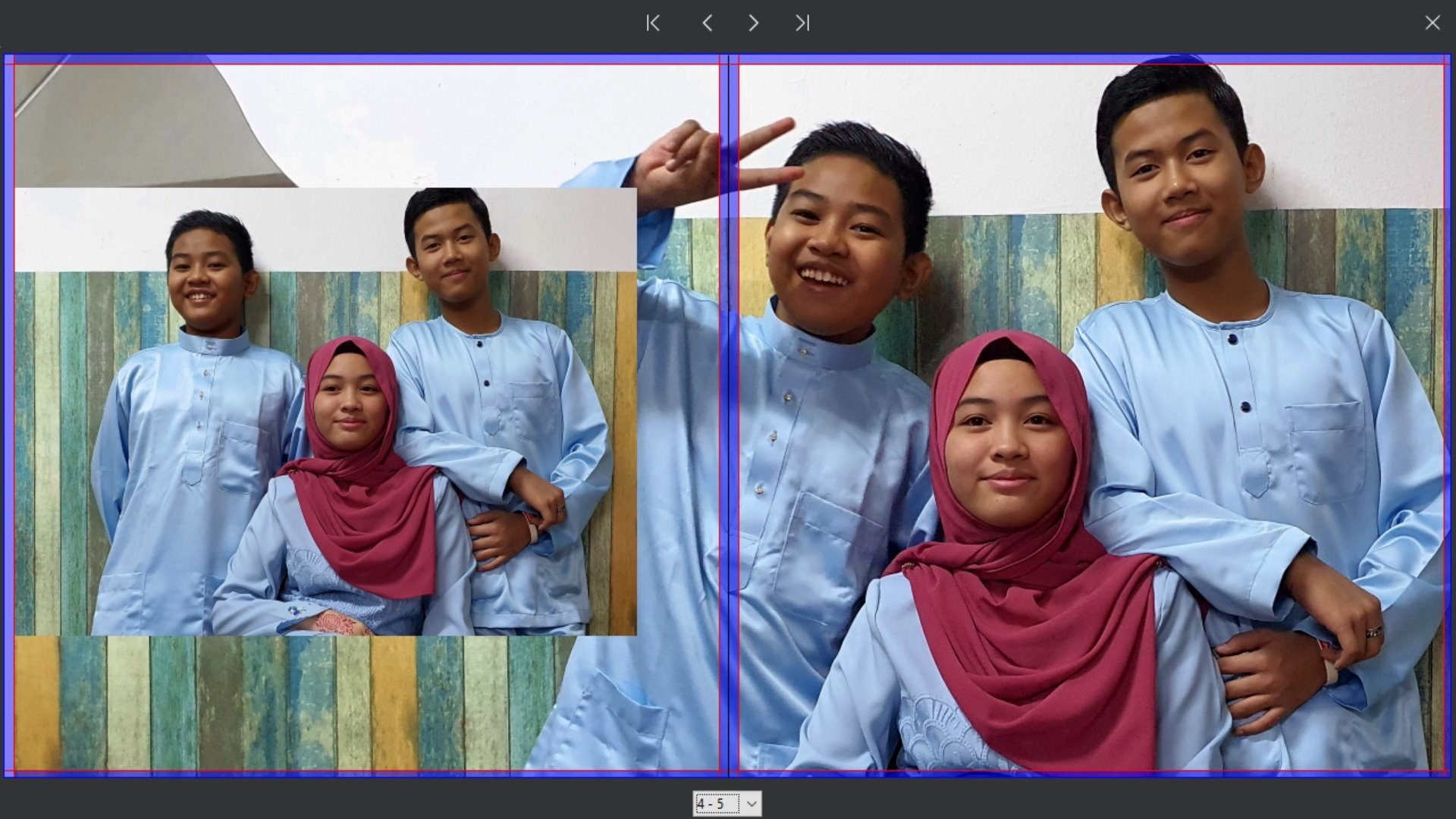Screen dimensions: 1456x819
Task: Click the '4 - 5' page number field
Action: point(717,804)
